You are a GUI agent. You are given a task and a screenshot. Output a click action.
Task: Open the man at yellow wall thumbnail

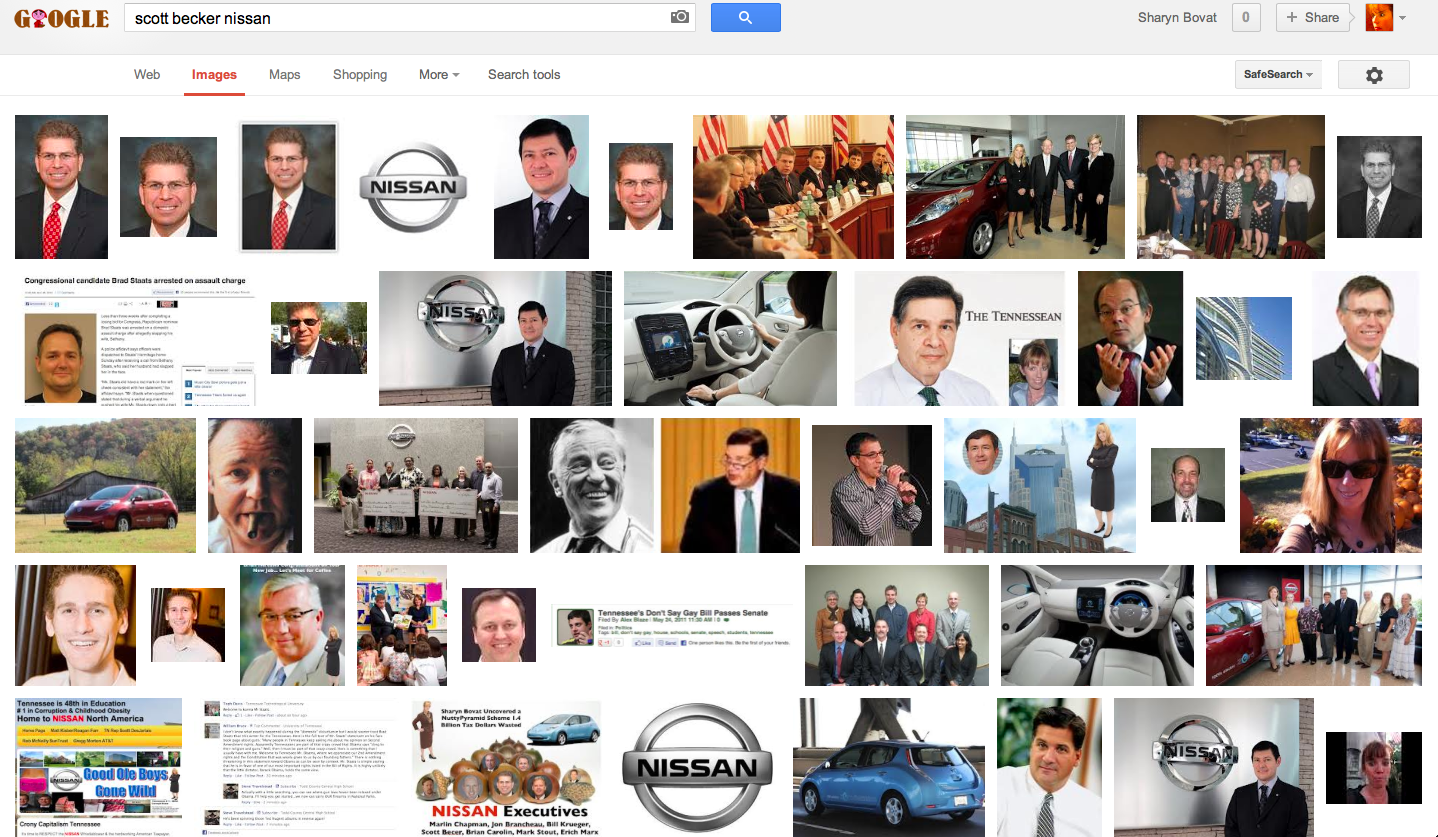pos(730,485)
